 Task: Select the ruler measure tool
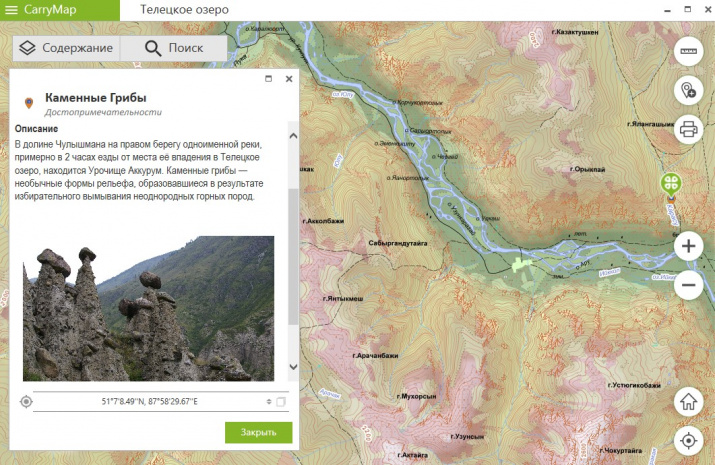[688, 48]
